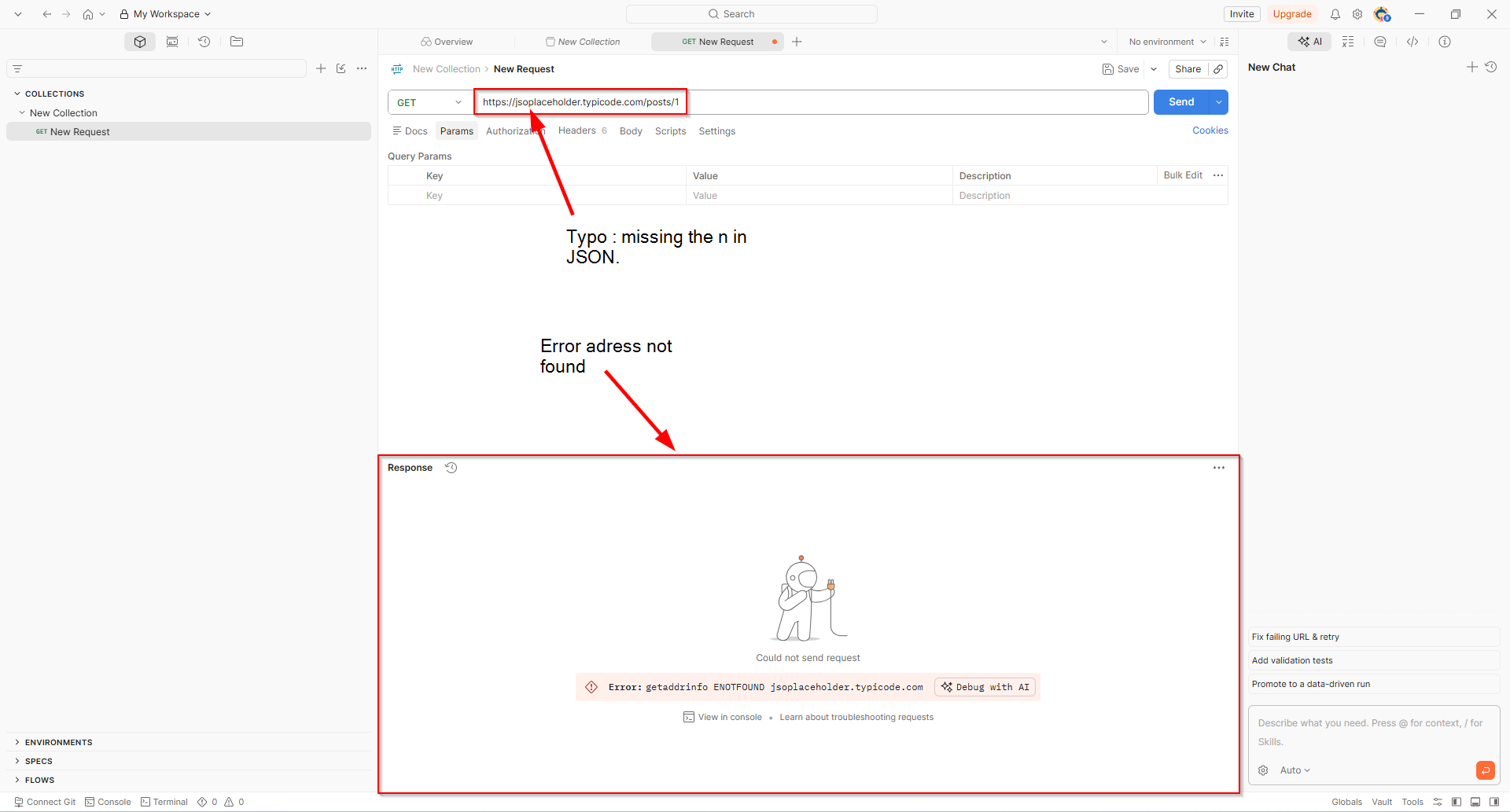Click the Share button
This screenshot has height=812, width=1510.
coord(1188,69)
